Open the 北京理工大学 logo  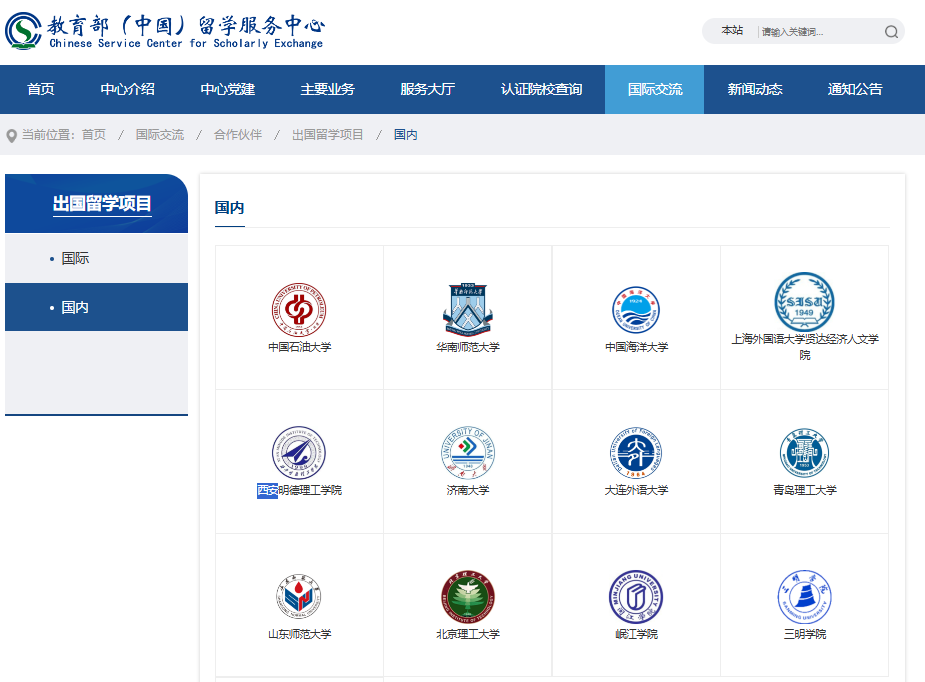point(468,596)
